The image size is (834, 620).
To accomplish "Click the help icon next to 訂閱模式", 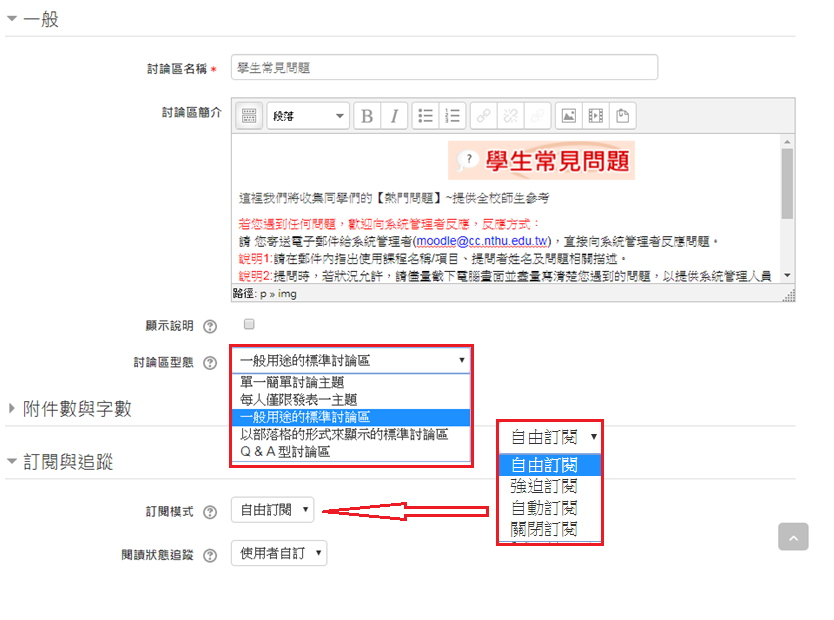I will pyautogui.click(x=209, y=510).
